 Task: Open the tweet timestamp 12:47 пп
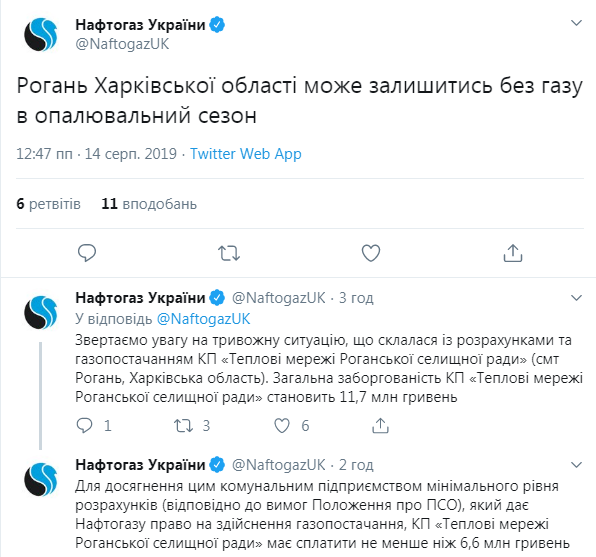(x=44, y=154)
